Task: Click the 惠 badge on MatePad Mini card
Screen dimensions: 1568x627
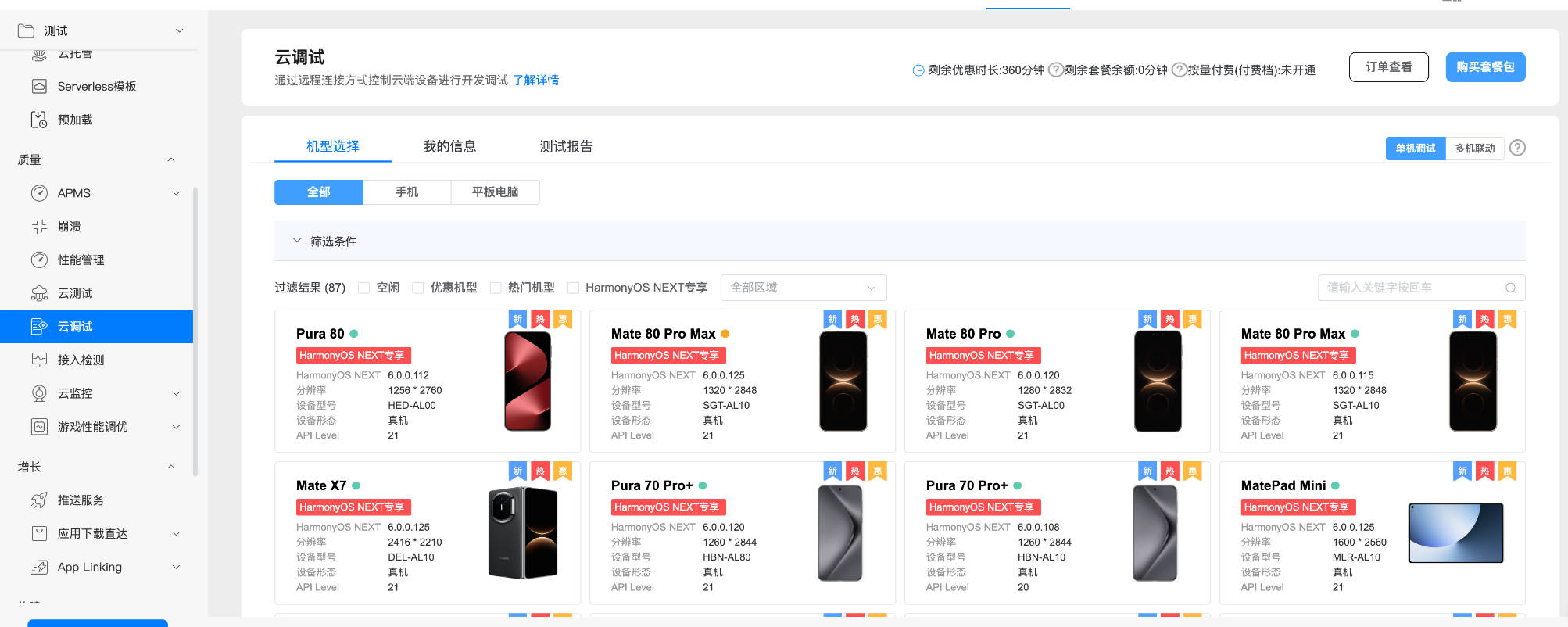Action: (1507, 471)
